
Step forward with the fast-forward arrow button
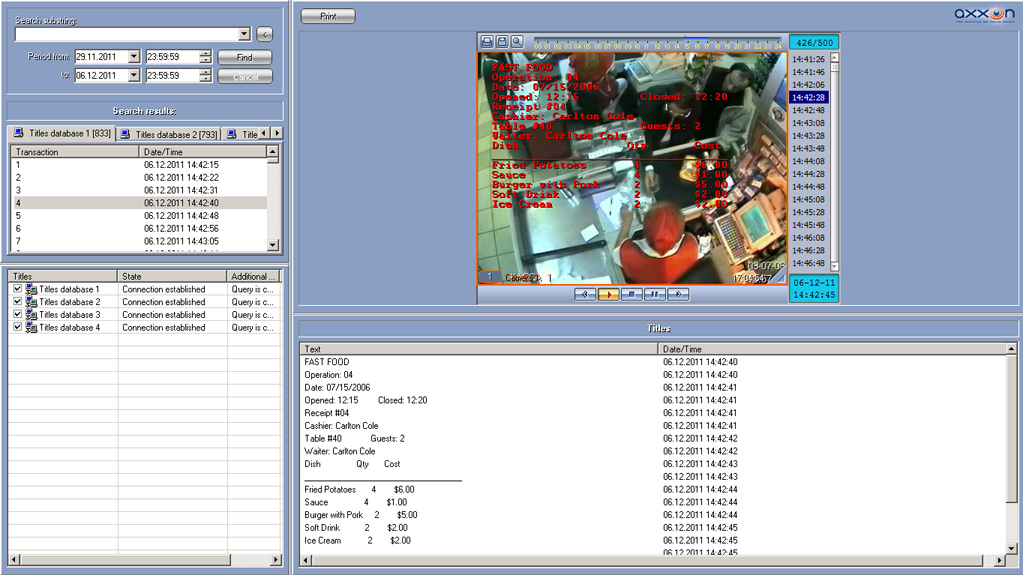pyautogui.click(x=678, y=294)
